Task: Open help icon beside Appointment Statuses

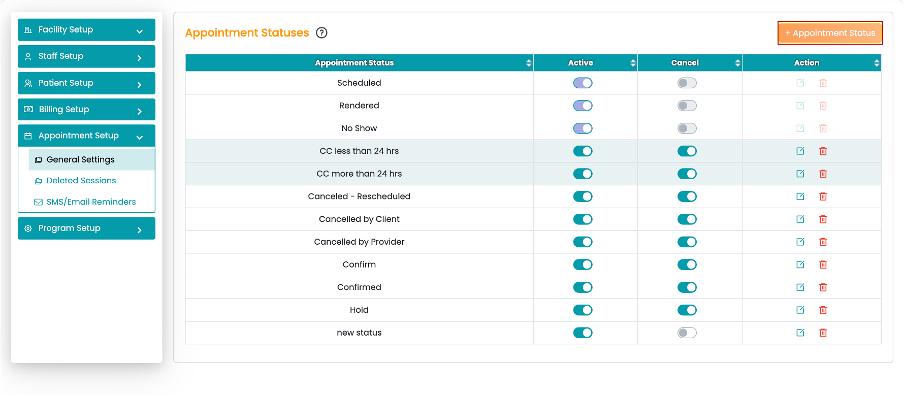Action: coord(322,33)
